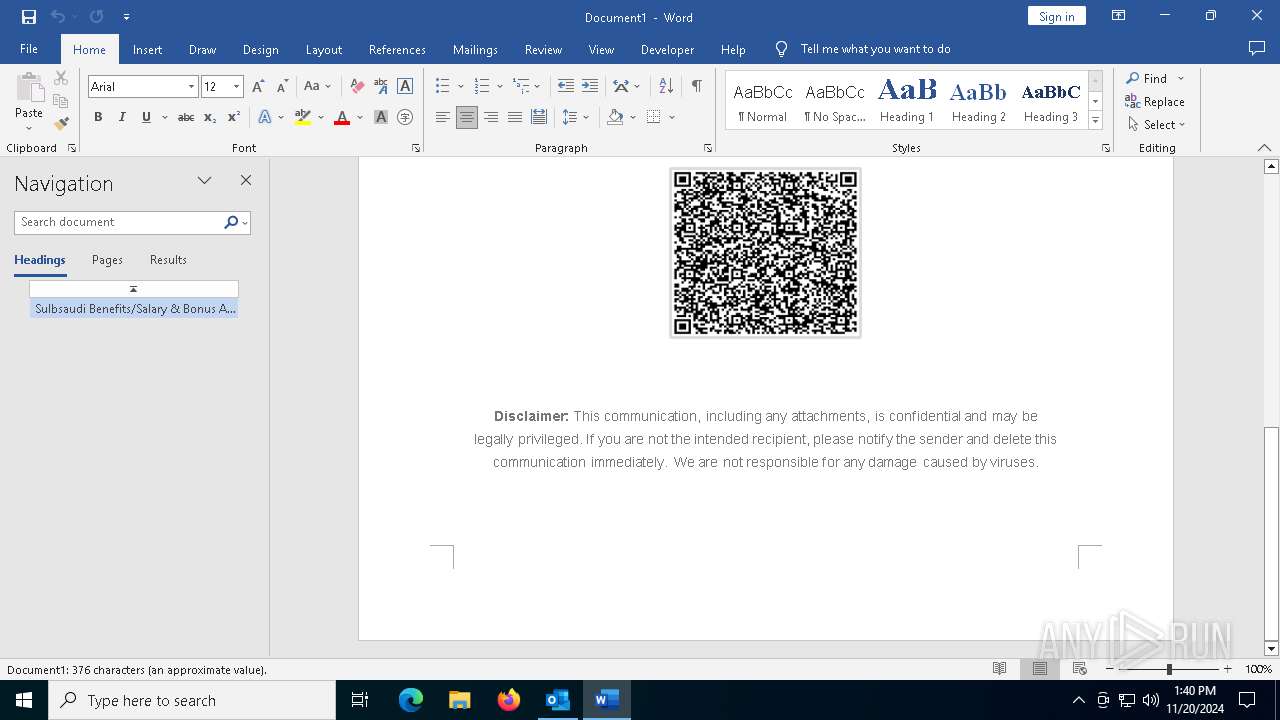Apply the Heading 1 style
1280x720 pixels.
click(907, 100)
